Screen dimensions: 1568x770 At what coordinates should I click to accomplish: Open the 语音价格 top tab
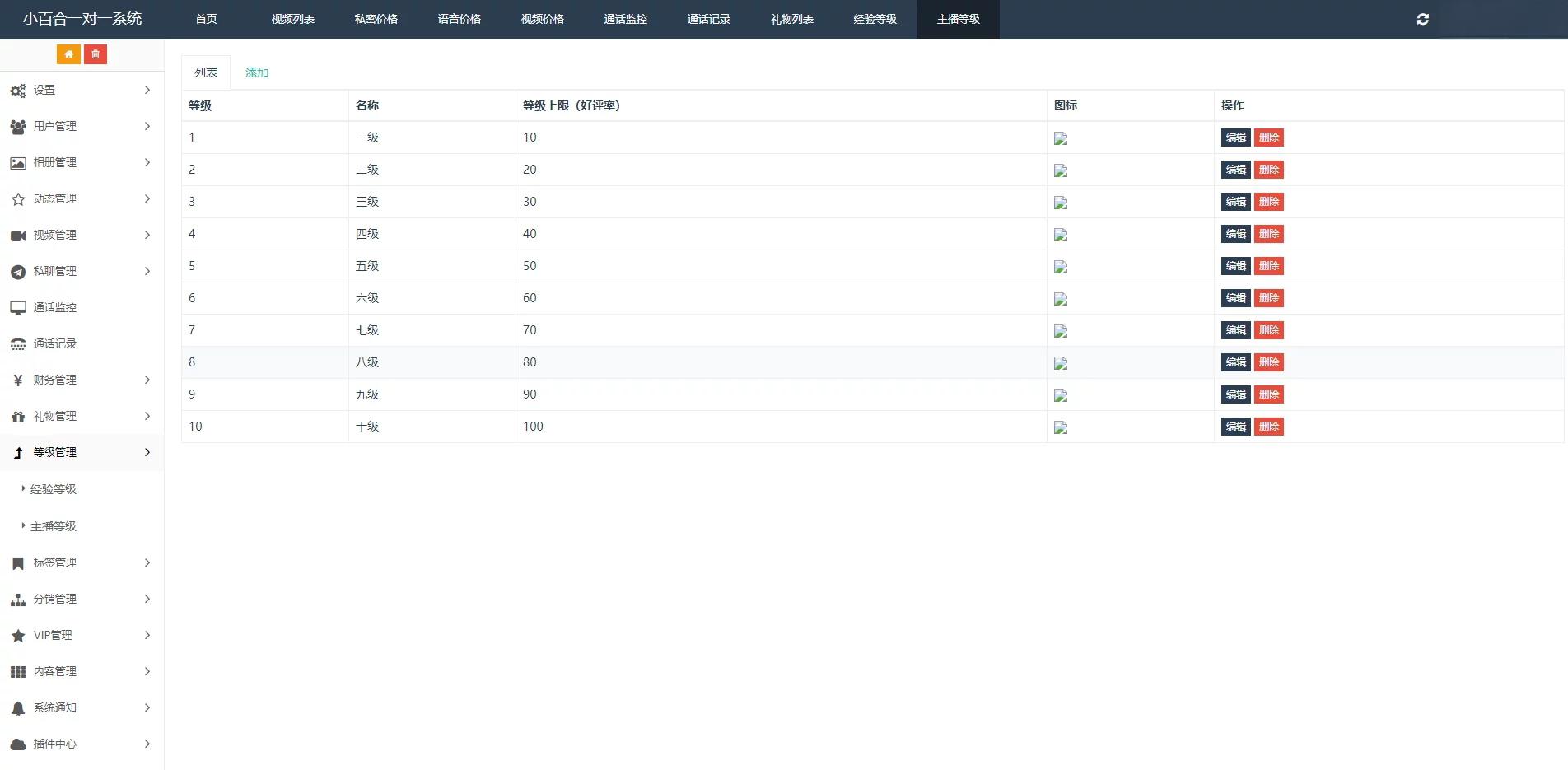460,19
